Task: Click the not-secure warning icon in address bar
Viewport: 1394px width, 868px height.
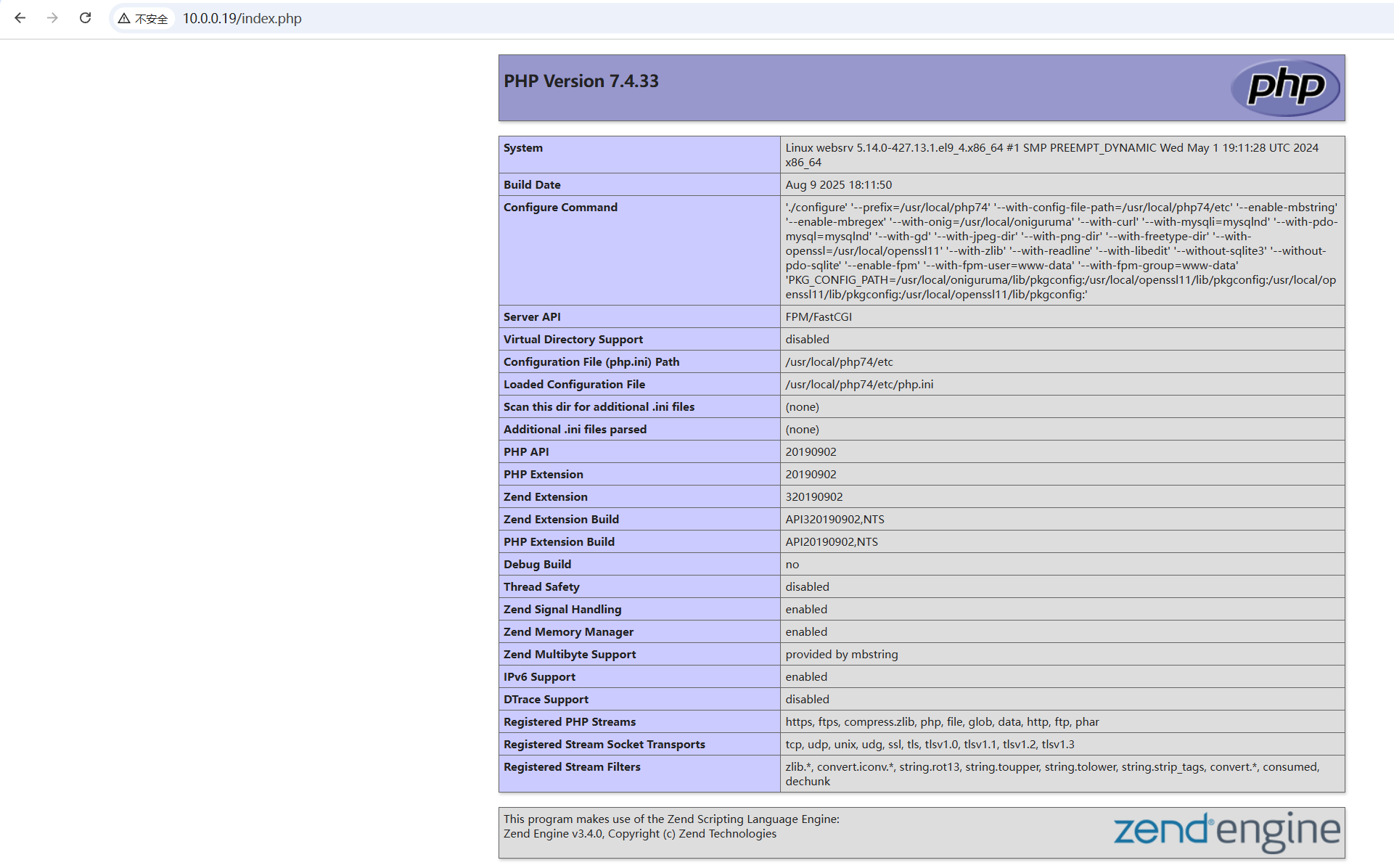Action: (124, 19)
